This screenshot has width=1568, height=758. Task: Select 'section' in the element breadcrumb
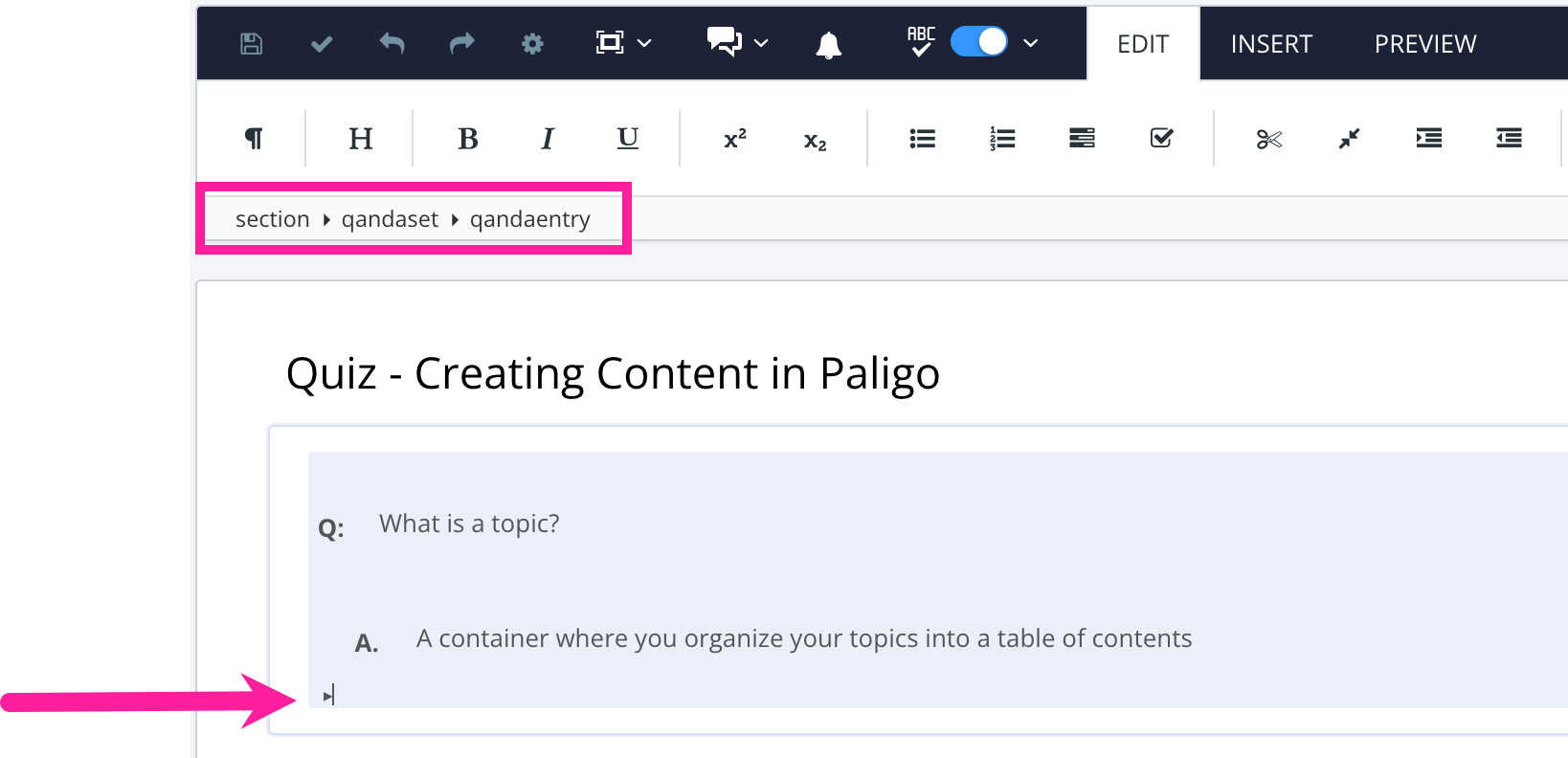click(273, 219)
